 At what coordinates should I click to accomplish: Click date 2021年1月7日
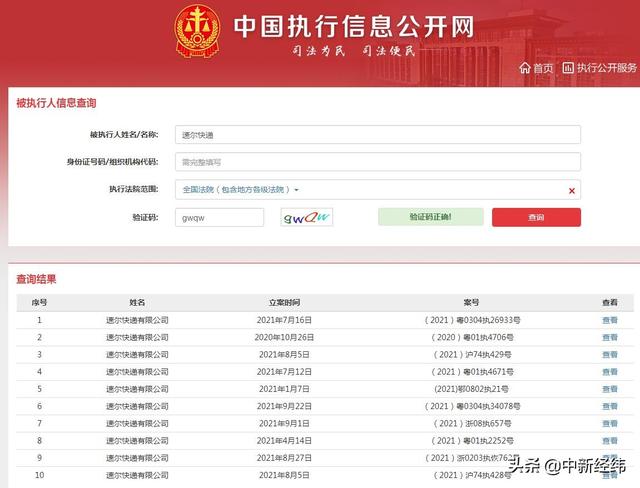[x=284, y=389]
